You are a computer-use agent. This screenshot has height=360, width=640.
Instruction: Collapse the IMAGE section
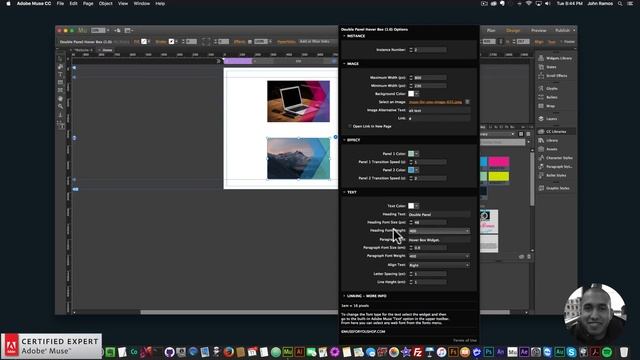tap(344, 64)
